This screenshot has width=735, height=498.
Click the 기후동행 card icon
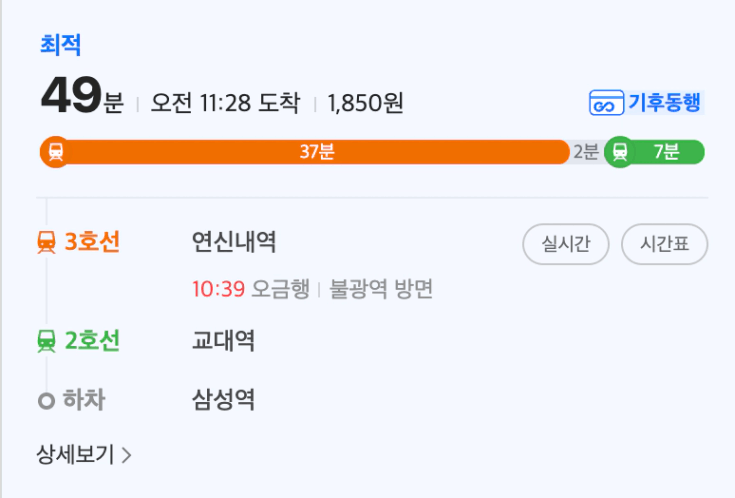(x=606, y=103)
